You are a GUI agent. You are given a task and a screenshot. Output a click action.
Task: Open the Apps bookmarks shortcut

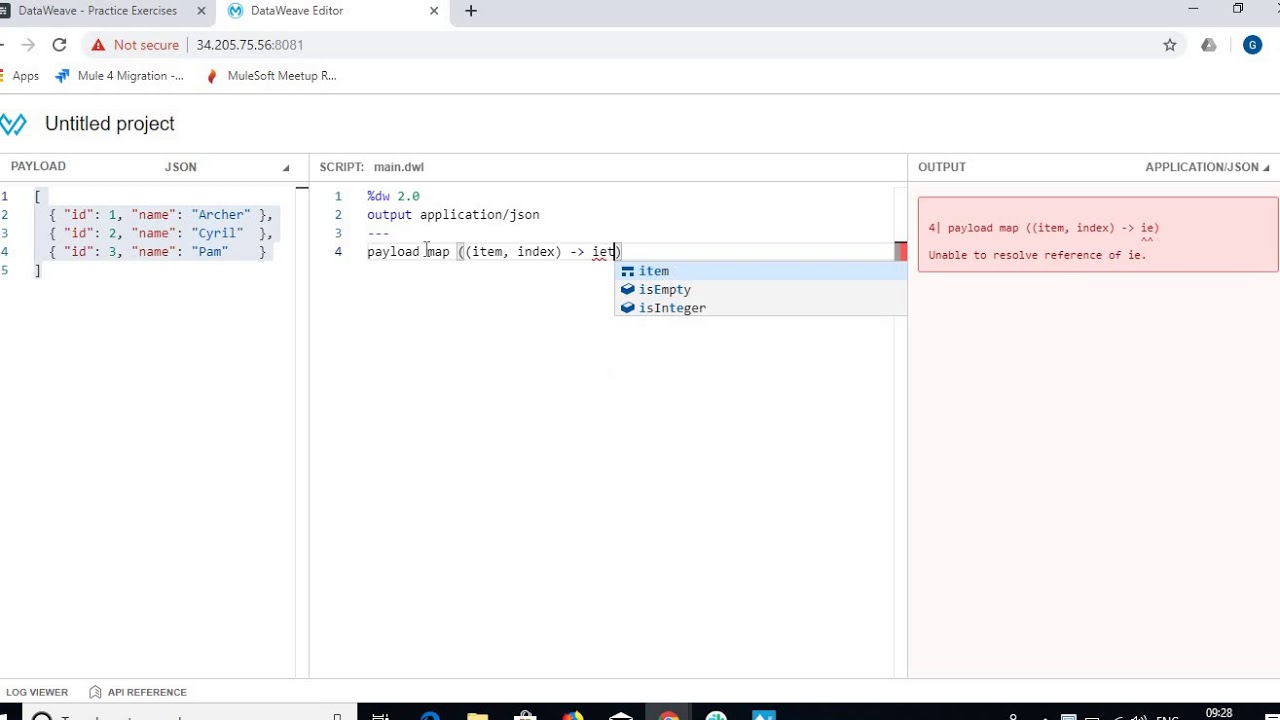click(20, 76)
